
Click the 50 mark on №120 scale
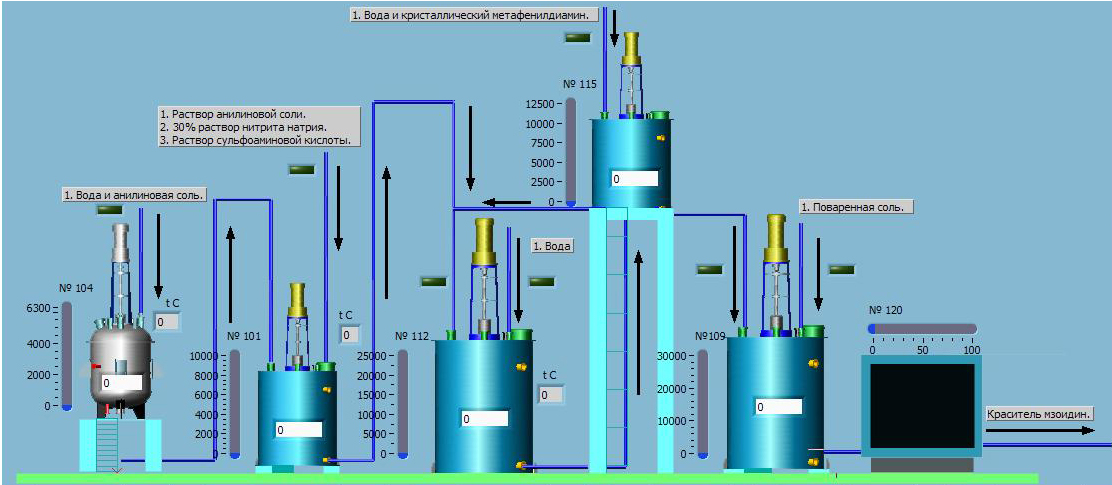point(923,350)
